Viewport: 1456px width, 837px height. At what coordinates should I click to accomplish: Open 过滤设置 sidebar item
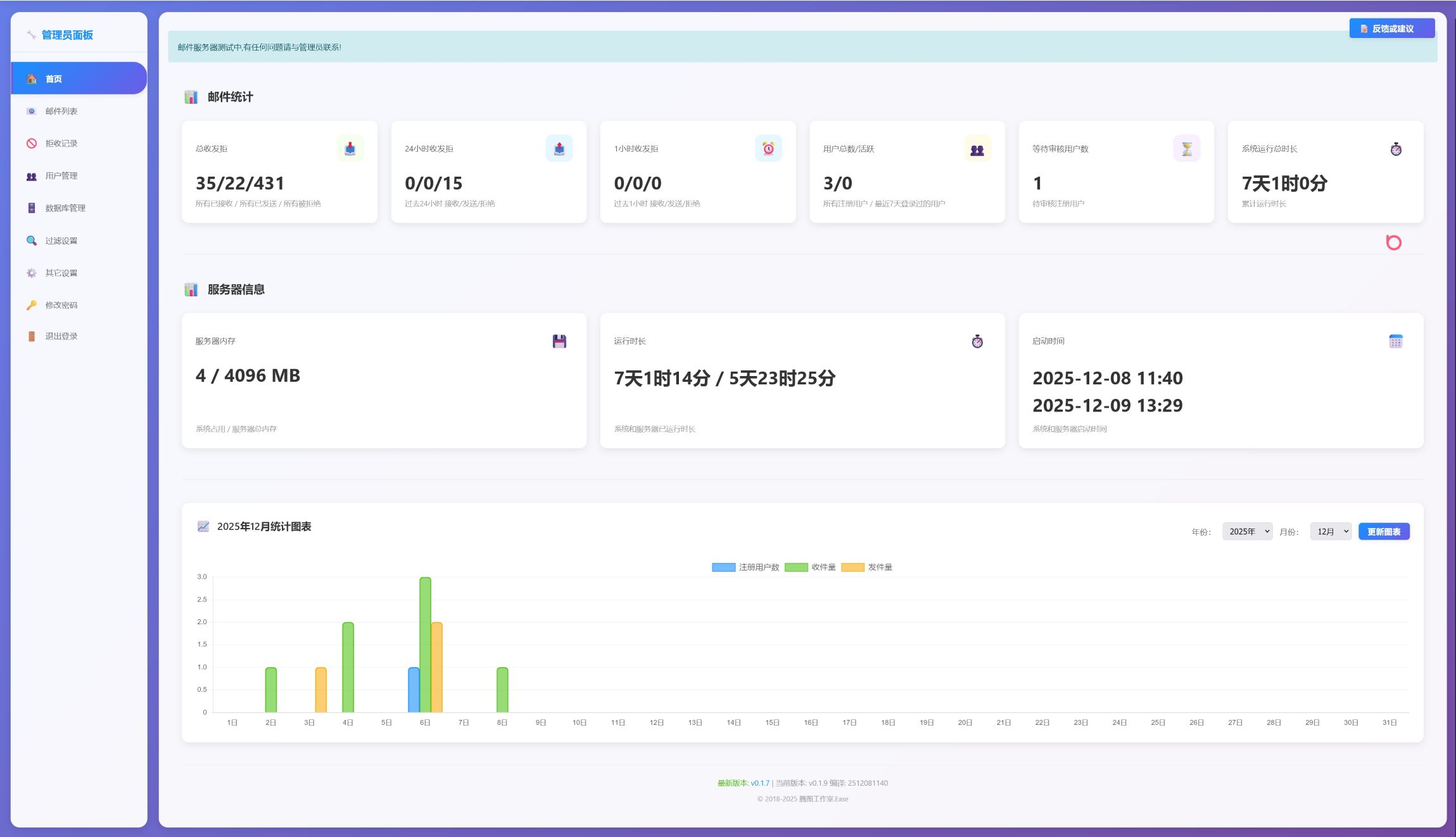[x=61, y=241]
